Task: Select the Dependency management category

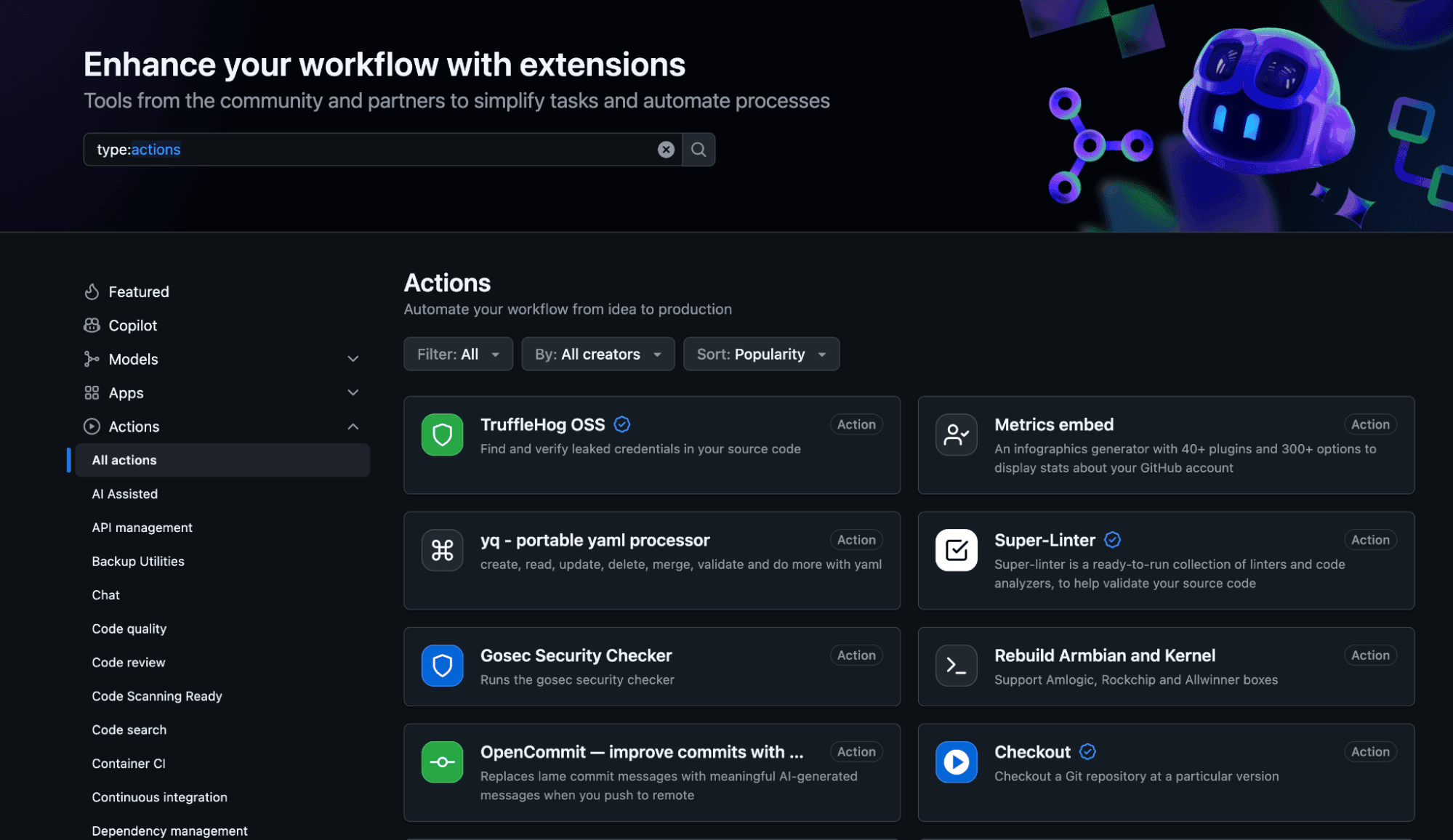Action: (170, 831)
